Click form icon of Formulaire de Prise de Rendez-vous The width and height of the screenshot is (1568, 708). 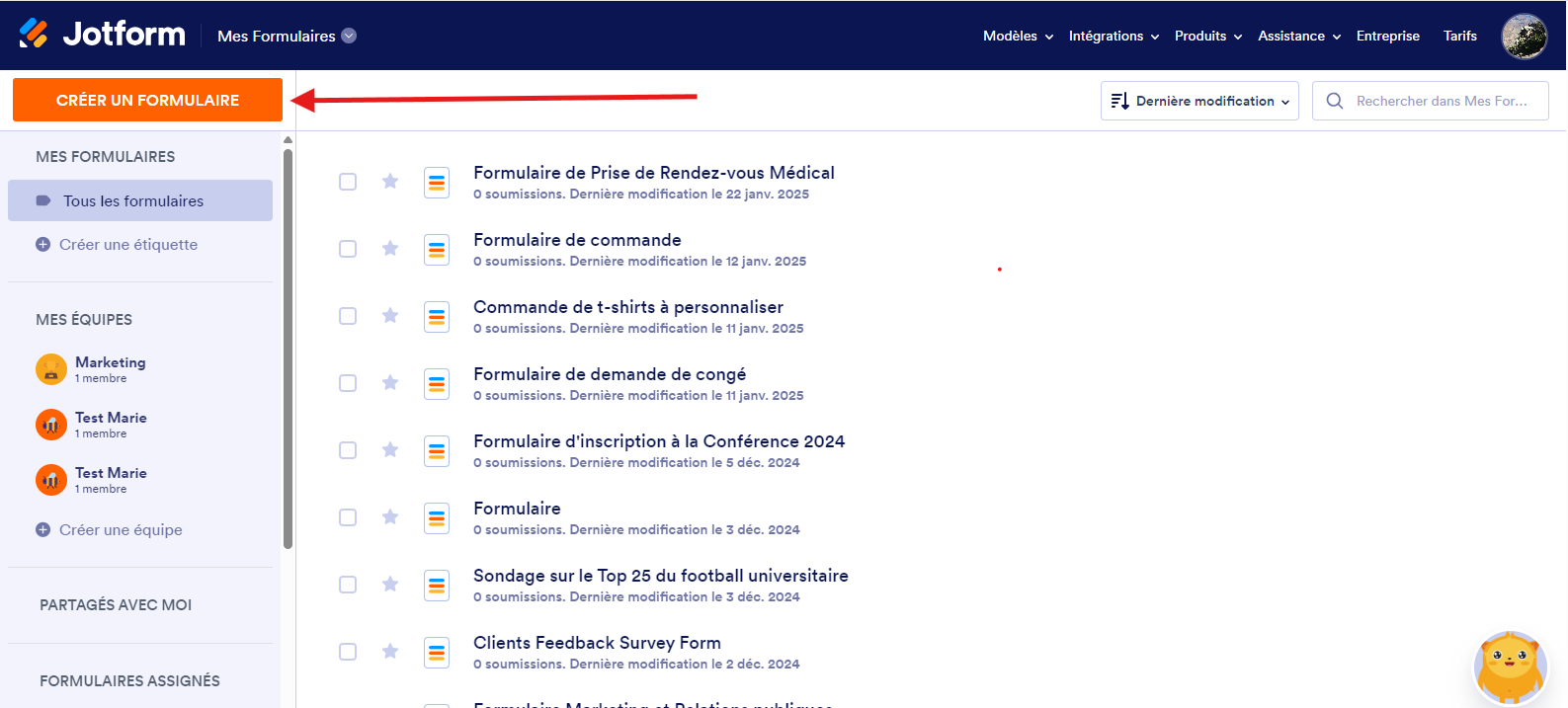[x=437, y=183]
